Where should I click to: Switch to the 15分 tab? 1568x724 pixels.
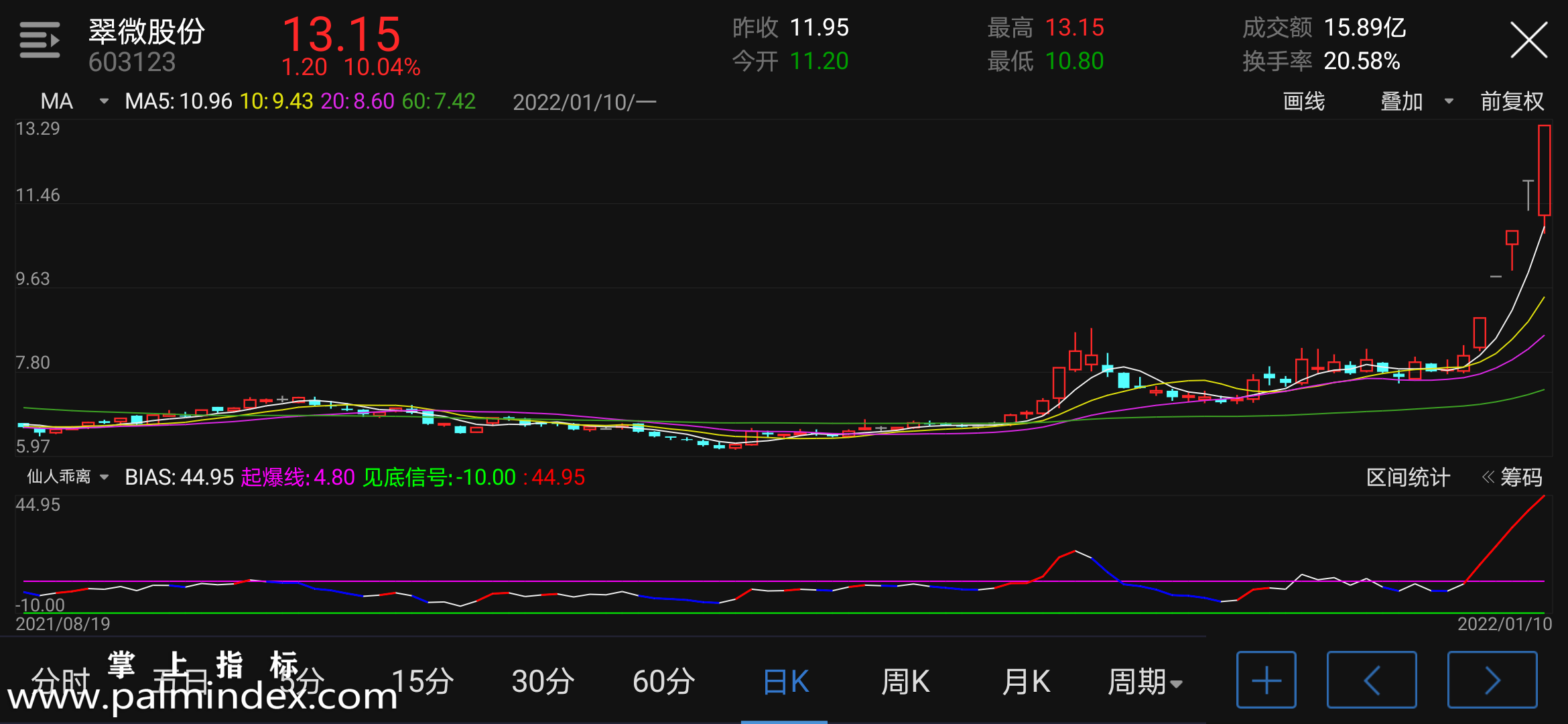tap(422, 682)
